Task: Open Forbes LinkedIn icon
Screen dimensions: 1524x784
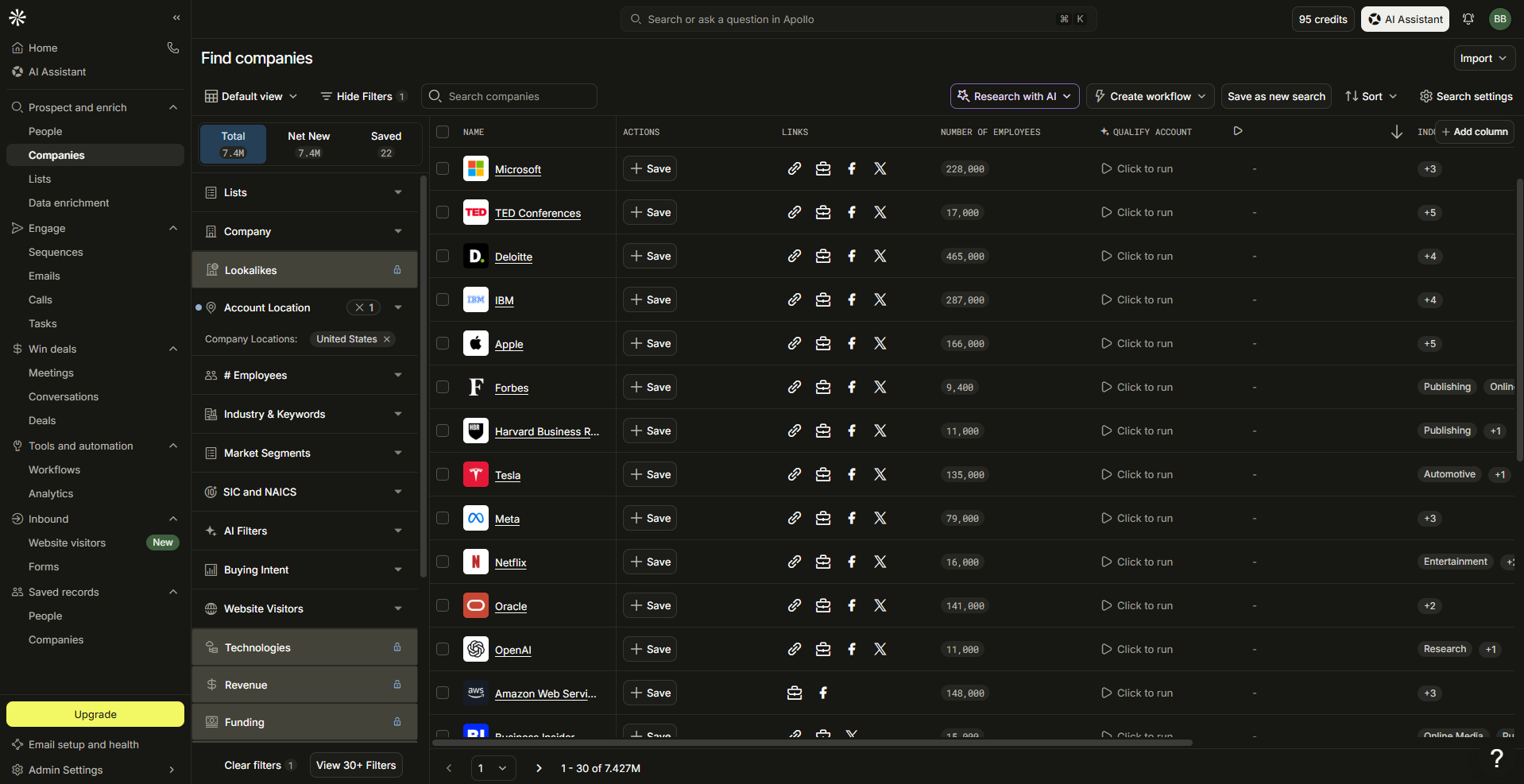Action: click(823, 387)
